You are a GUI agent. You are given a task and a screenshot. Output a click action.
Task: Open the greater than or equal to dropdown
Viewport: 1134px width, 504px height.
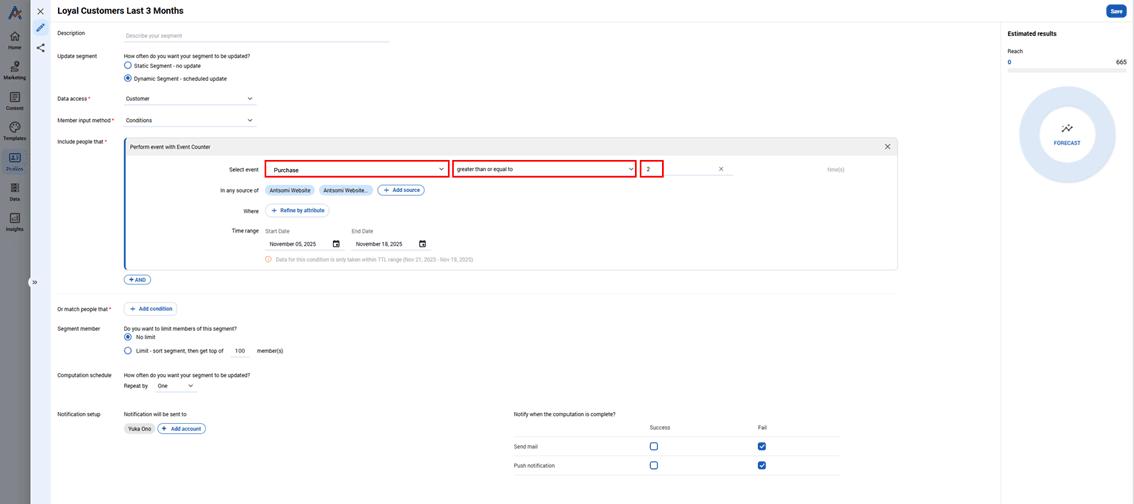tap(544, 169)
